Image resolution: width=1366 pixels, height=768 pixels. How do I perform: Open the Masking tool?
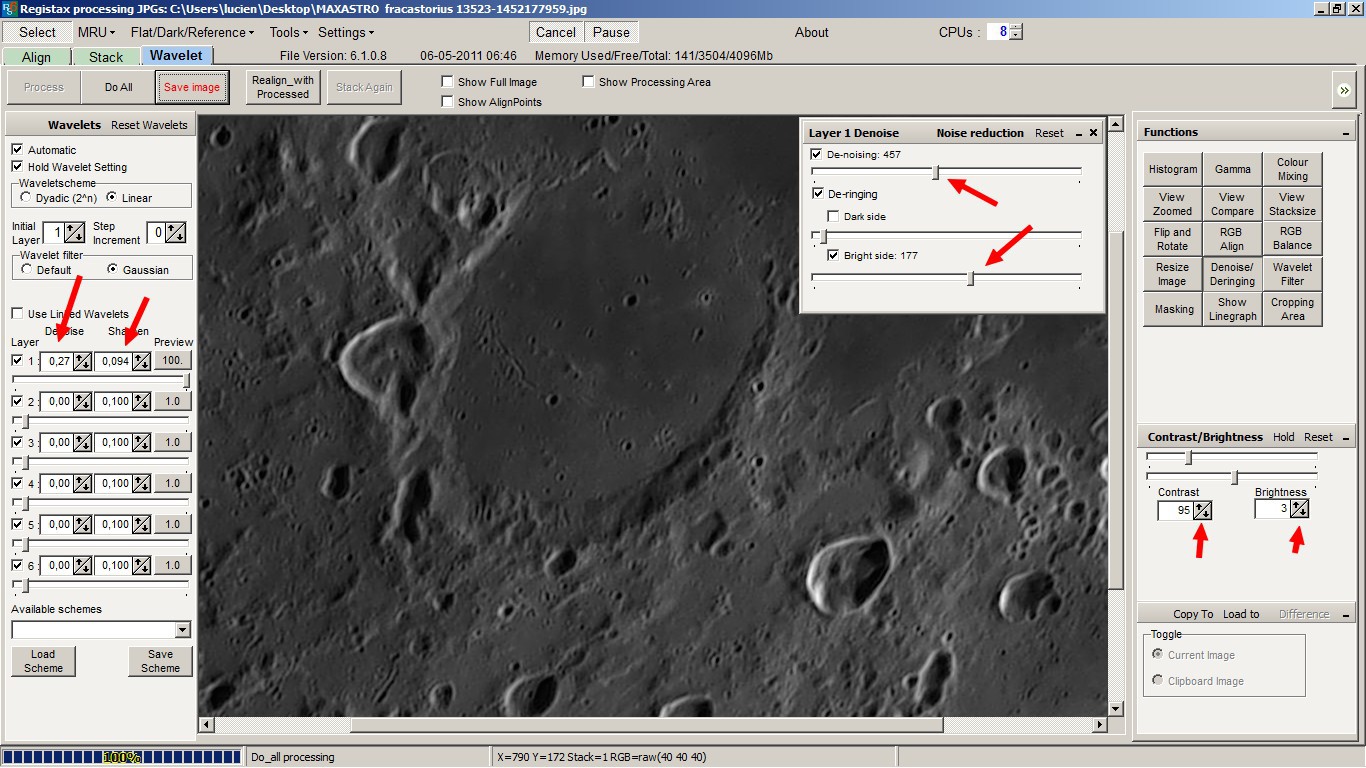pyautogui.click(x=1173, y=309)
